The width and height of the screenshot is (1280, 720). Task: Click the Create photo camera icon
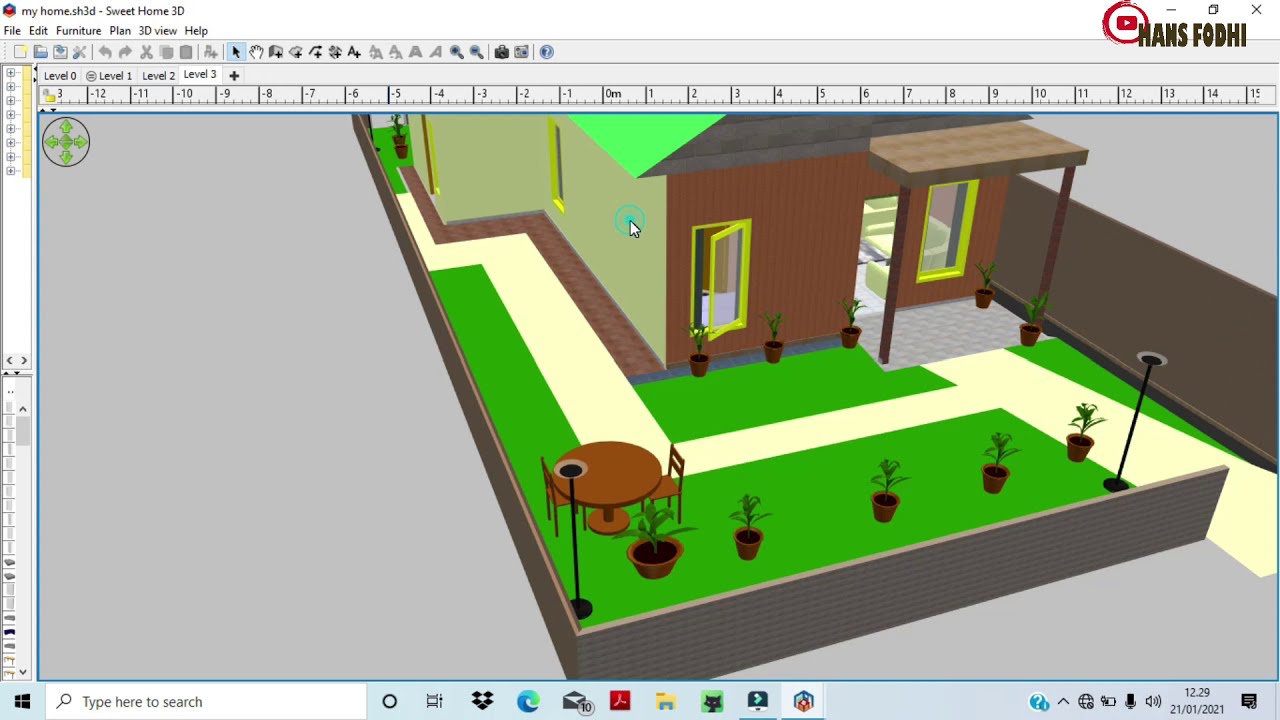502,52
